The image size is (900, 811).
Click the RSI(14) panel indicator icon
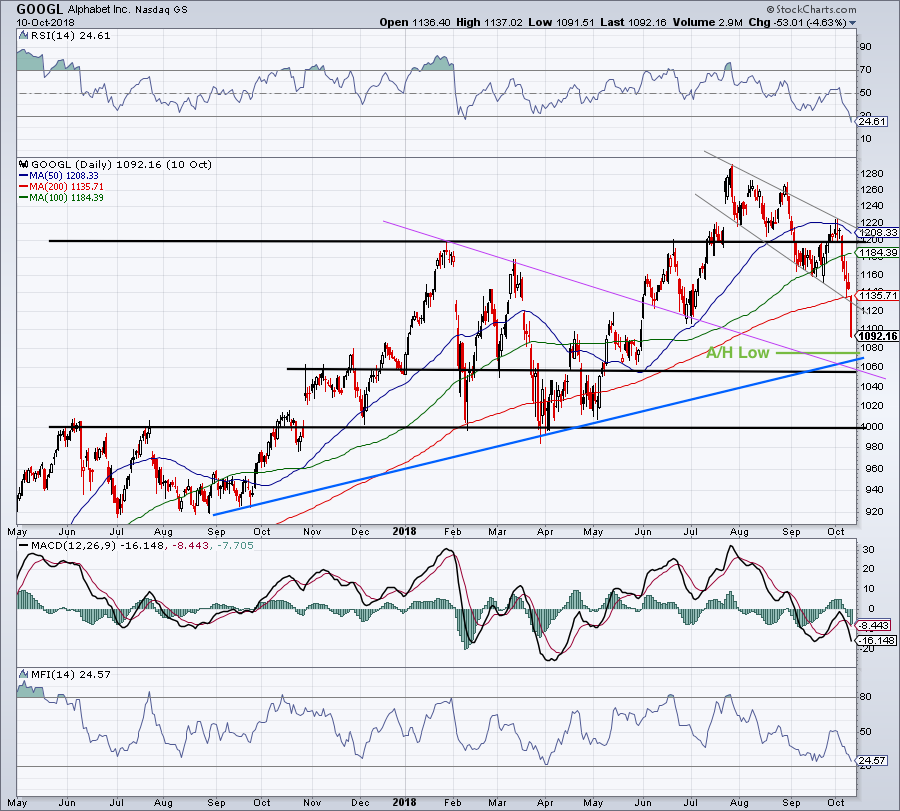coord(24,36)
